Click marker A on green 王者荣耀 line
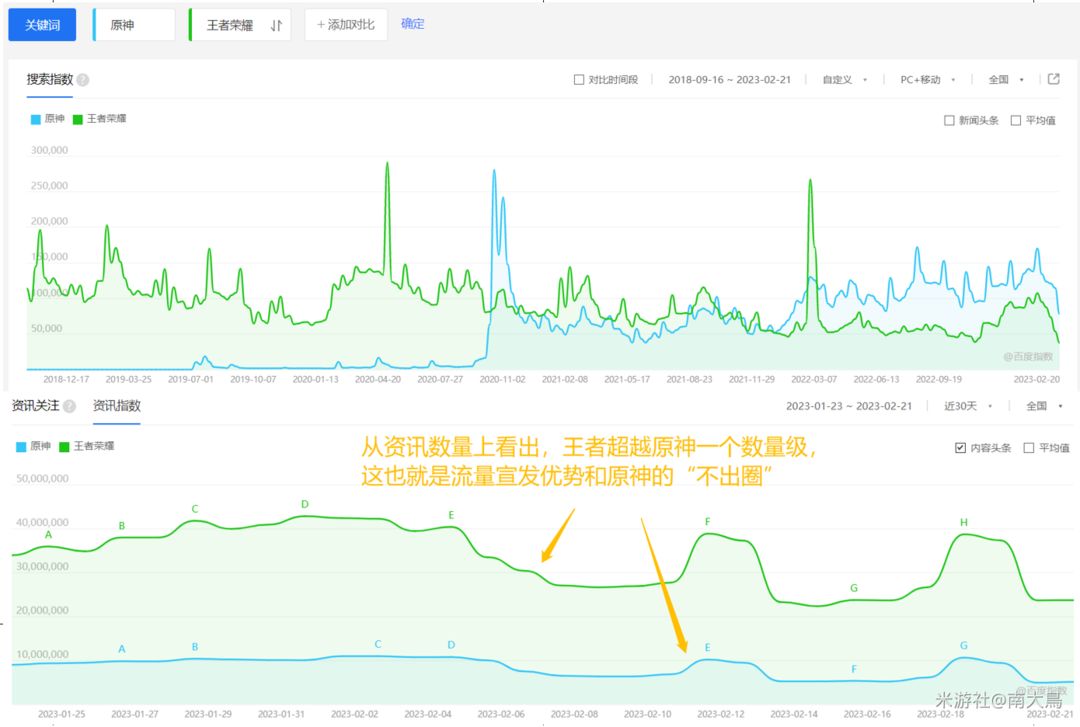Viewport: 1080px width, 727px height. tap(48, 535)
